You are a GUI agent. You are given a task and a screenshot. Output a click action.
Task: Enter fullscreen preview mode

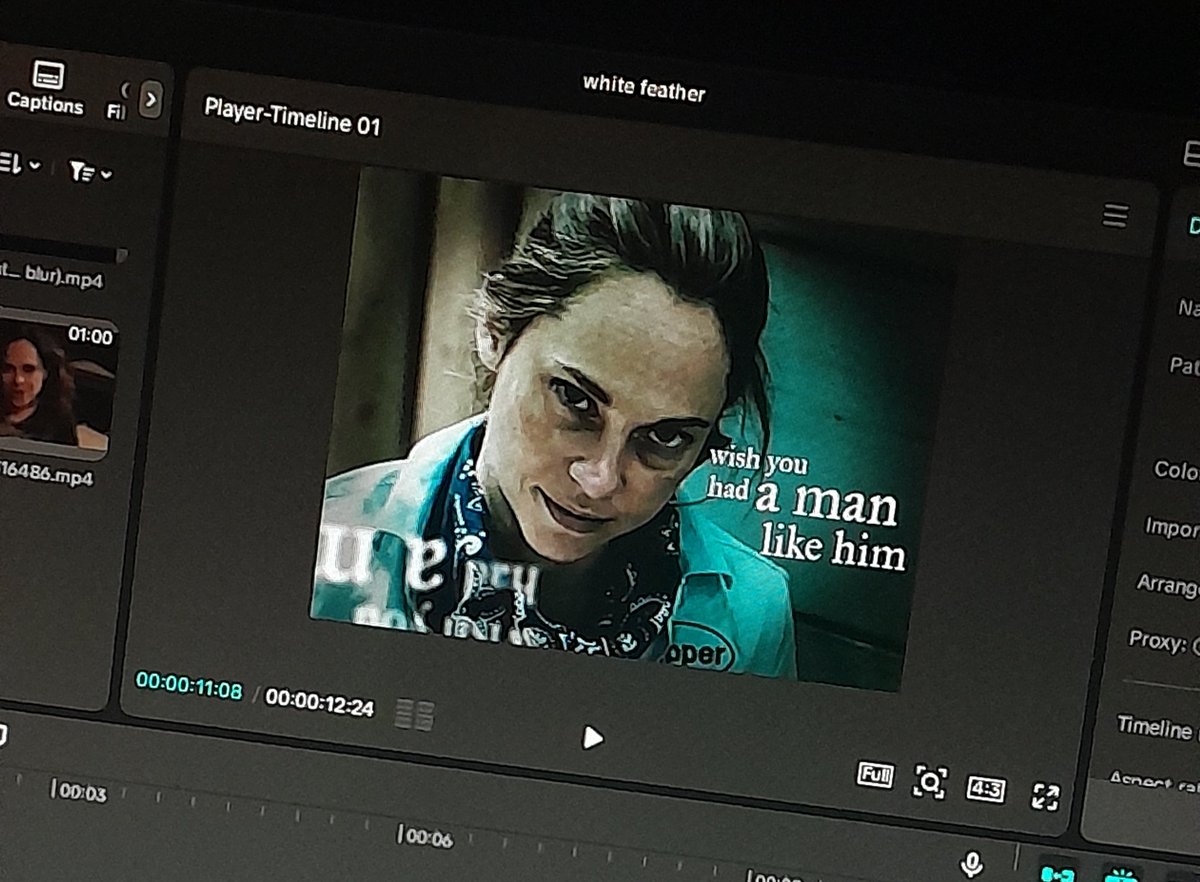click(1045, 796)
